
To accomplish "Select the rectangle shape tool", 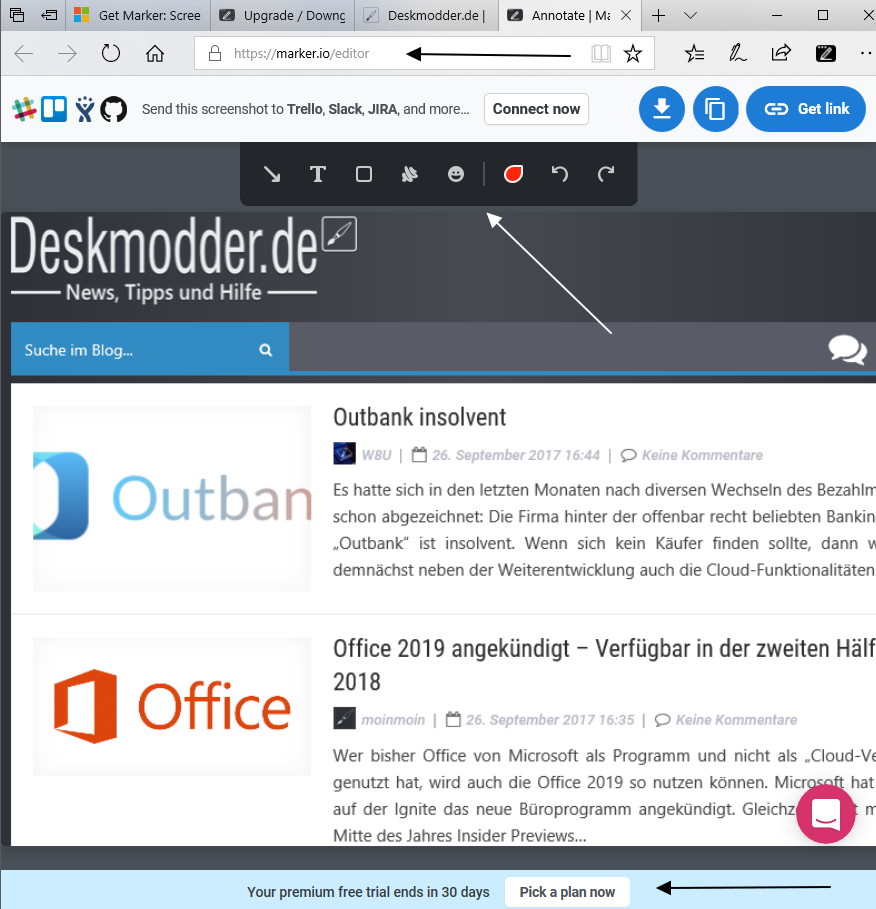I will click(364, 174).
